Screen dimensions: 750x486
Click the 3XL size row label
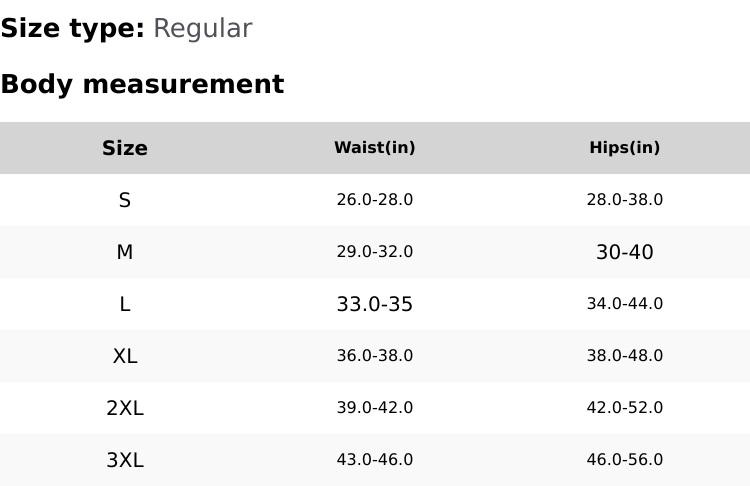(125, 460)
